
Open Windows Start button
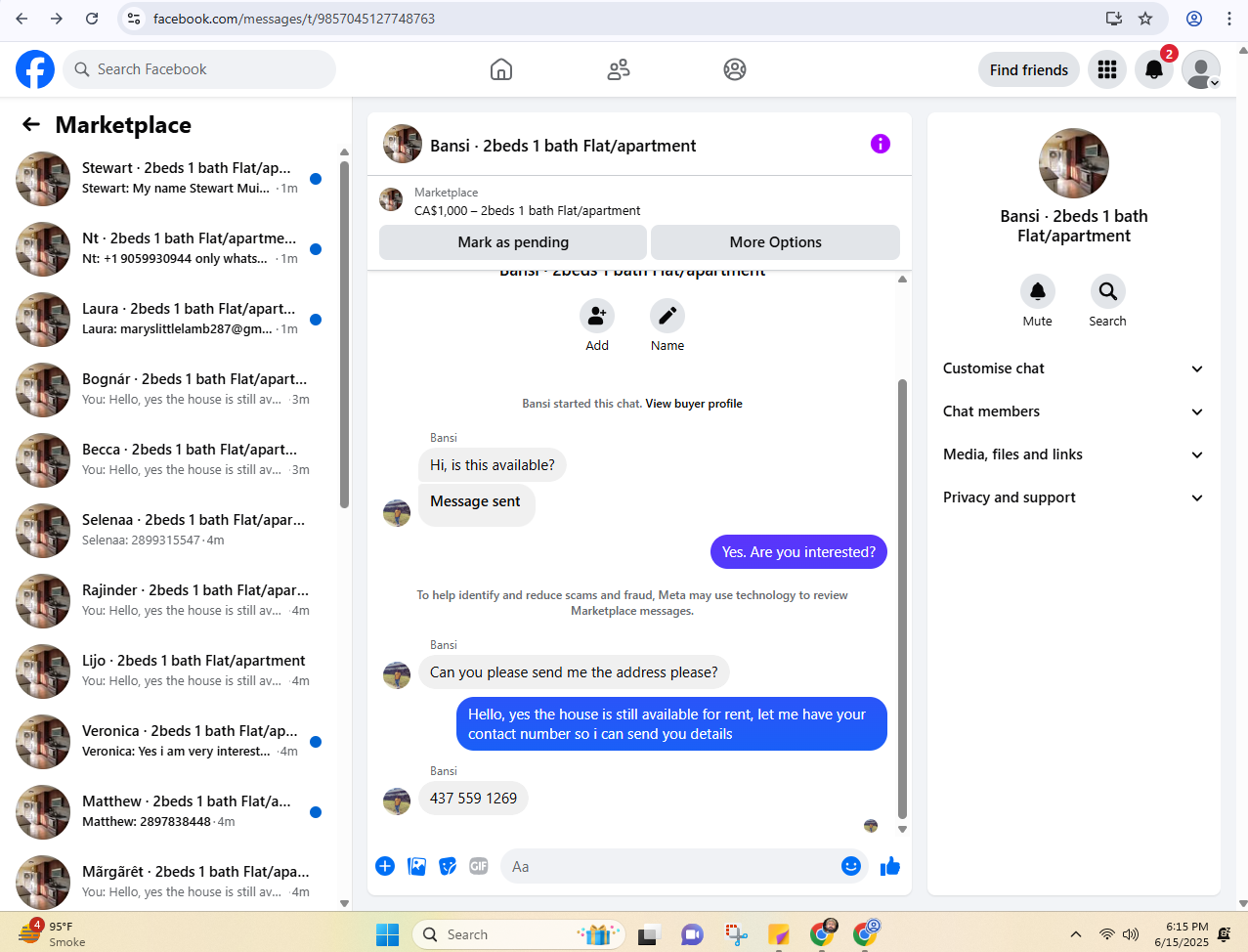388,934
